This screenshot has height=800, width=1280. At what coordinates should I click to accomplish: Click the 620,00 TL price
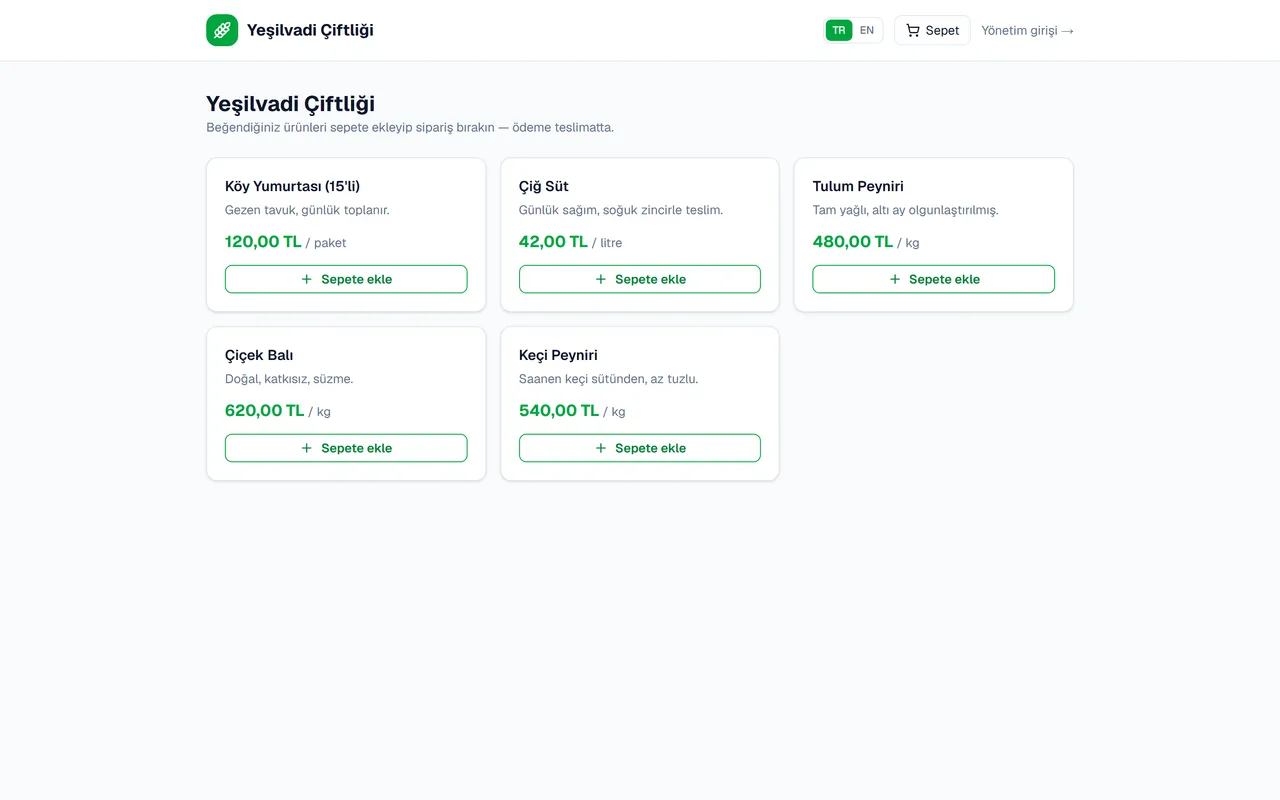pyautogui.click(x=265, y=410)
